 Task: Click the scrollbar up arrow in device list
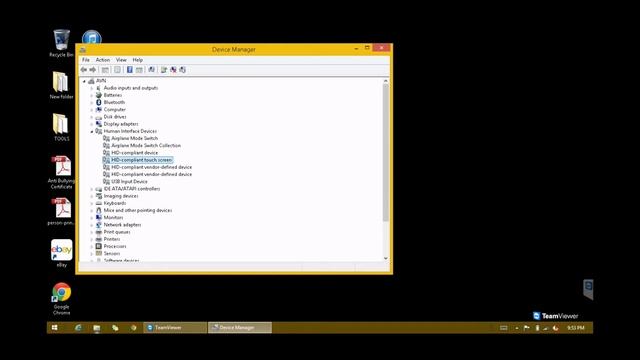386,81
